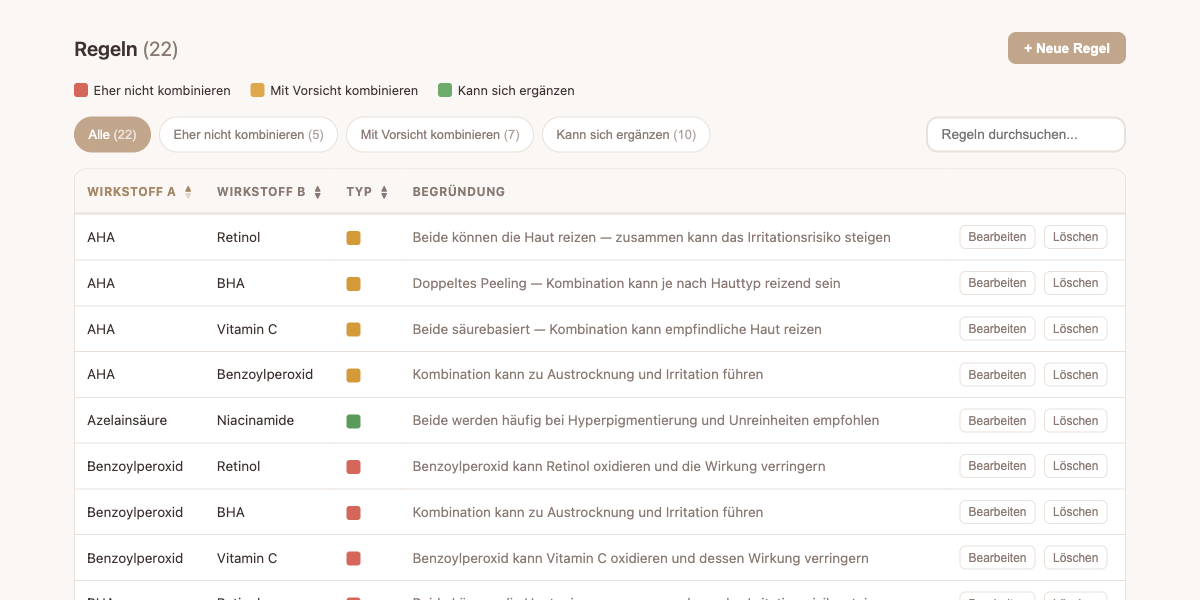Click the green legend swatch 'Kann sich ergänzen'

pos(445,90)
